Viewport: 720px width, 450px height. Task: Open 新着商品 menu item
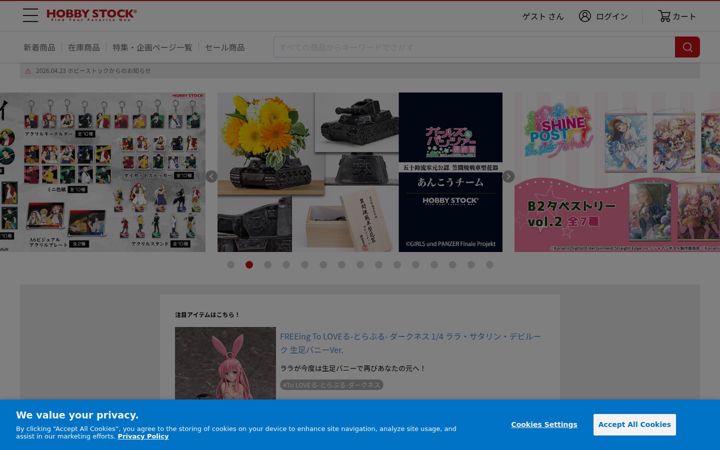click(39, 47)
